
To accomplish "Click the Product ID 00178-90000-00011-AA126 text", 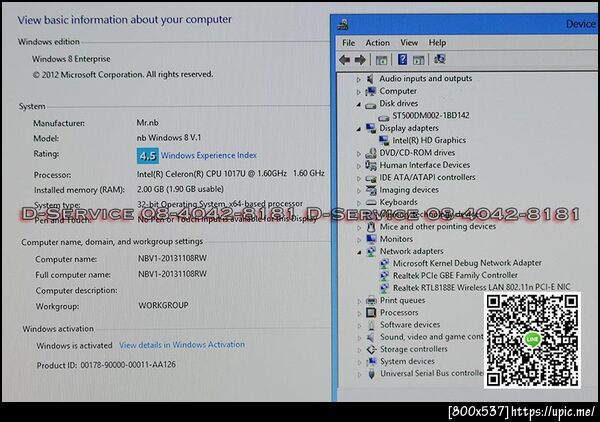I will click(106, 365).
